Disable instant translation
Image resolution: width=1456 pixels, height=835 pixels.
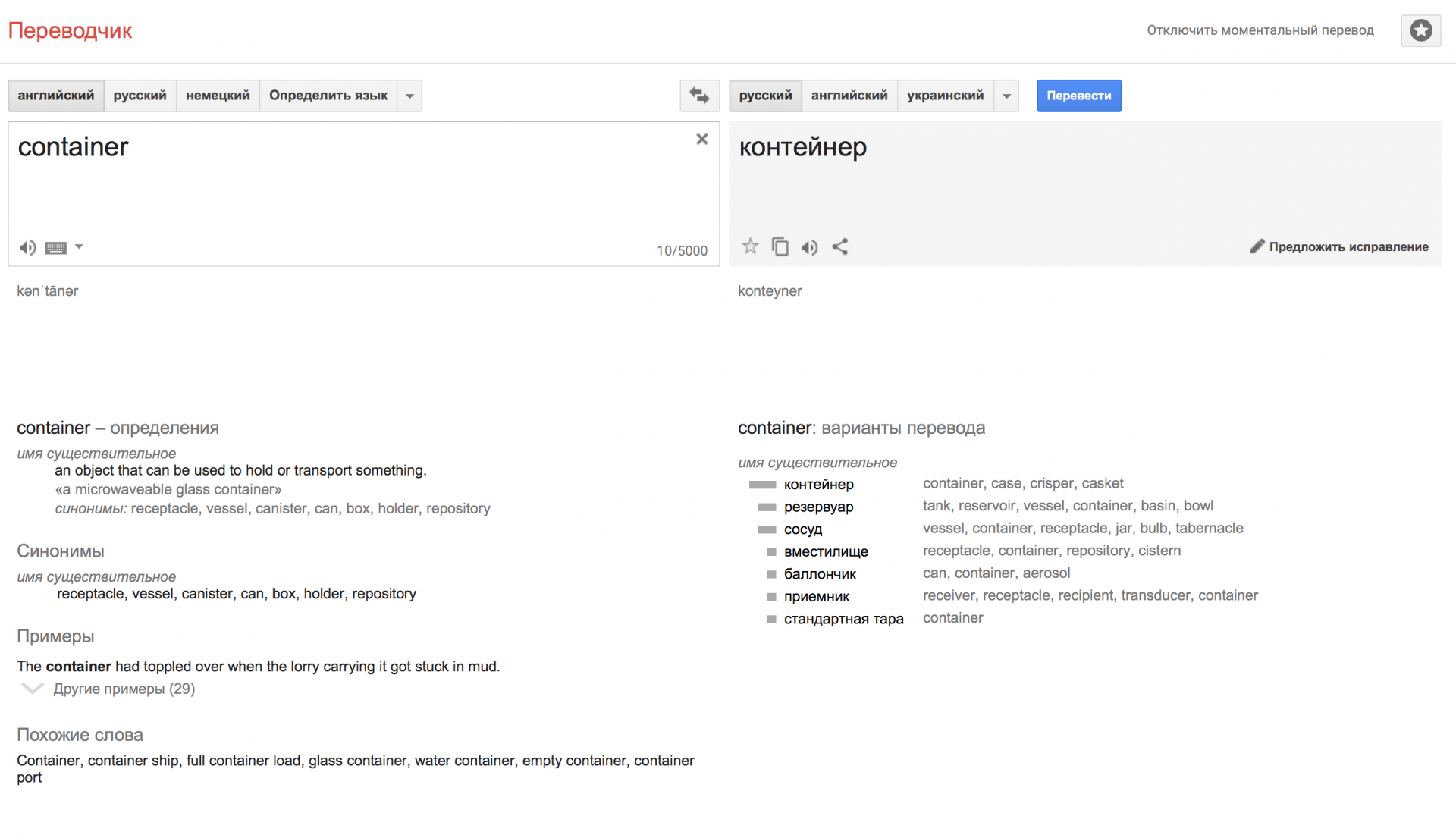tap(1260, 30)
